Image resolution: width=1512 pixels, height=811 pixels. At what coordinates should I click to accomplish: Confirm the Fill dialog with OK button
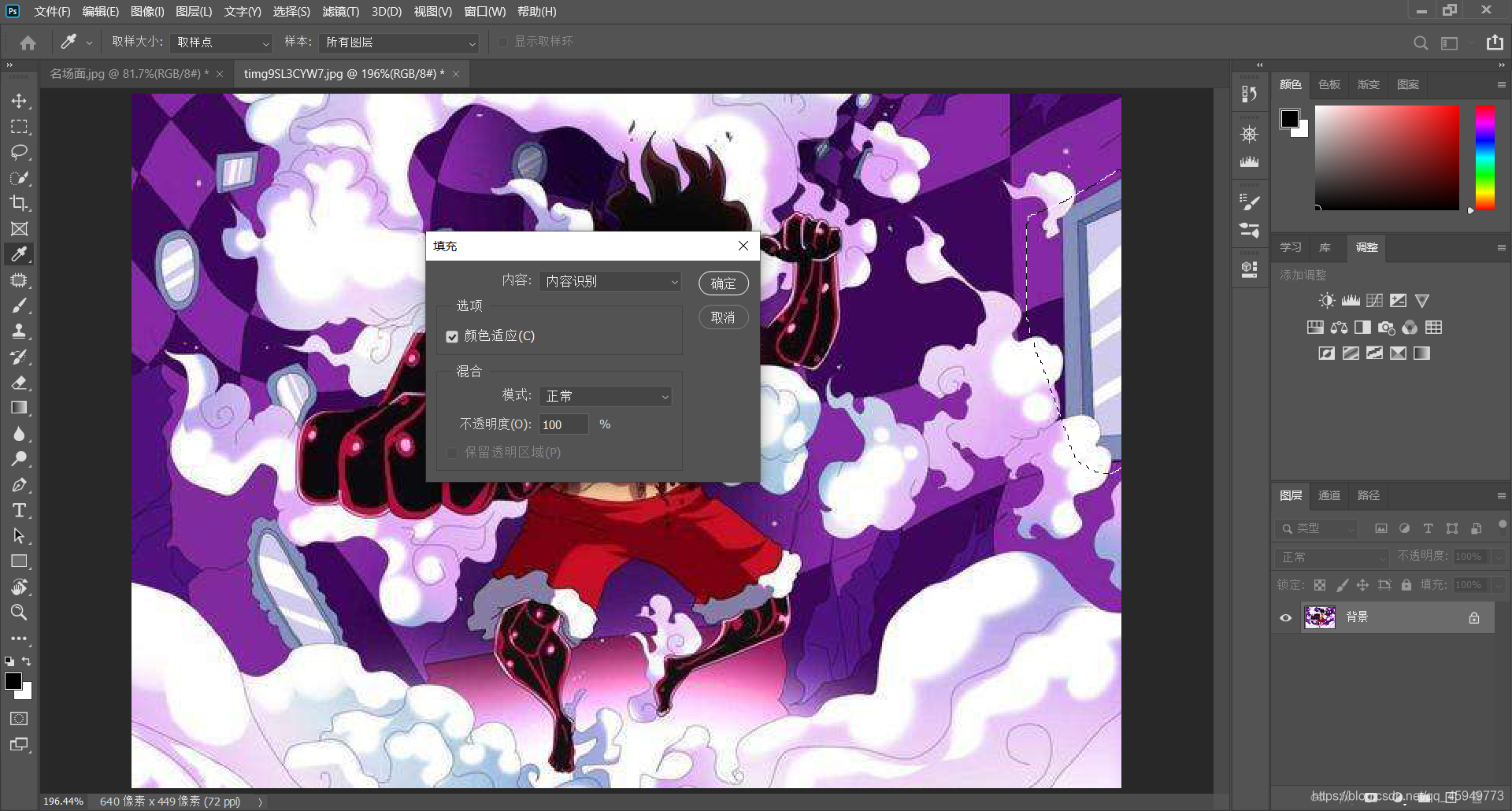coord(723,283)
